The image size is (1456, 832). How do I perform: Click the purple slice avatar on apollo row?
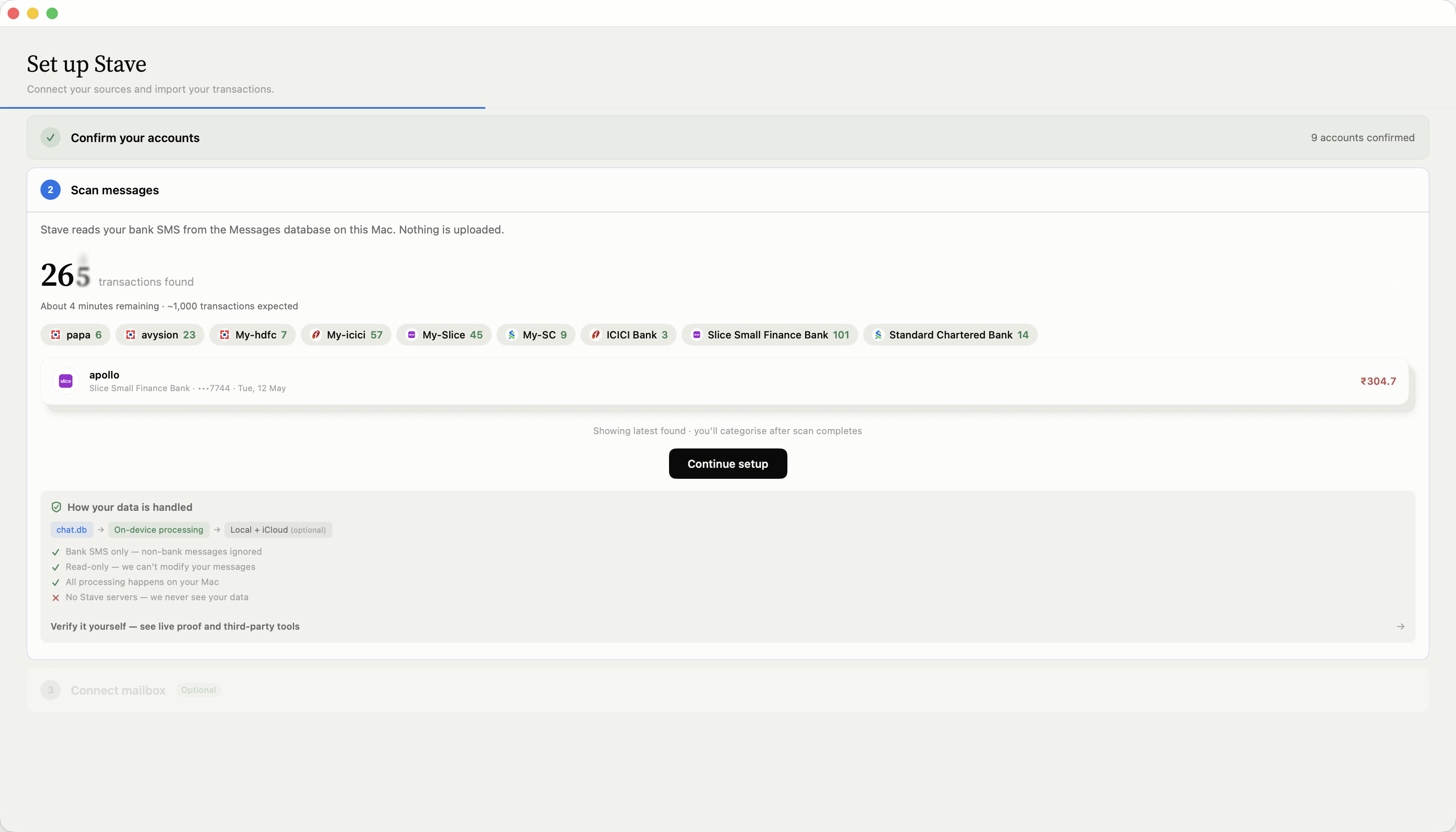tap(66, 381)
